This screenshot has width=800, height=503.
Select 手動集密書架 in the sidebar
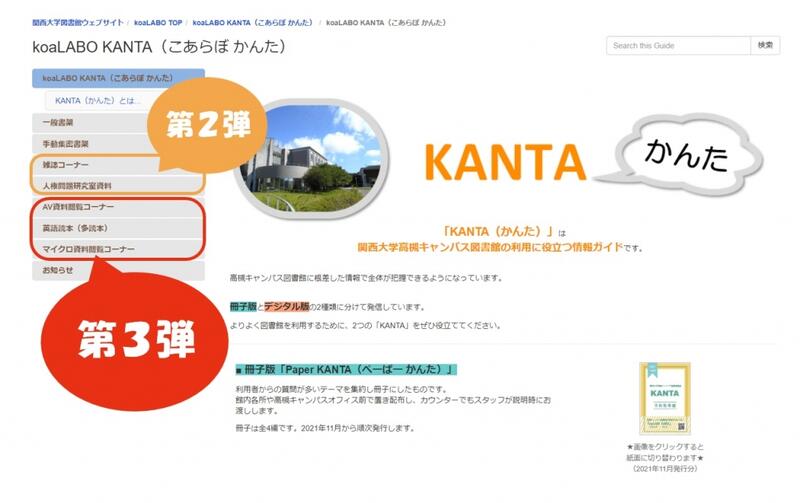coord(66,144)
